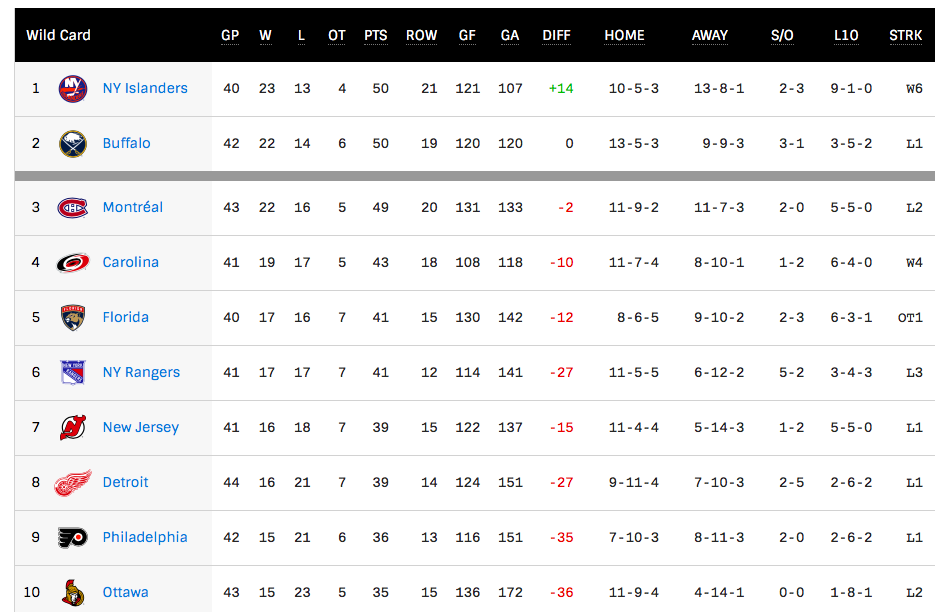Open the Buffalo team link
This screenshot has width=935, height=612.
point(126,143)
